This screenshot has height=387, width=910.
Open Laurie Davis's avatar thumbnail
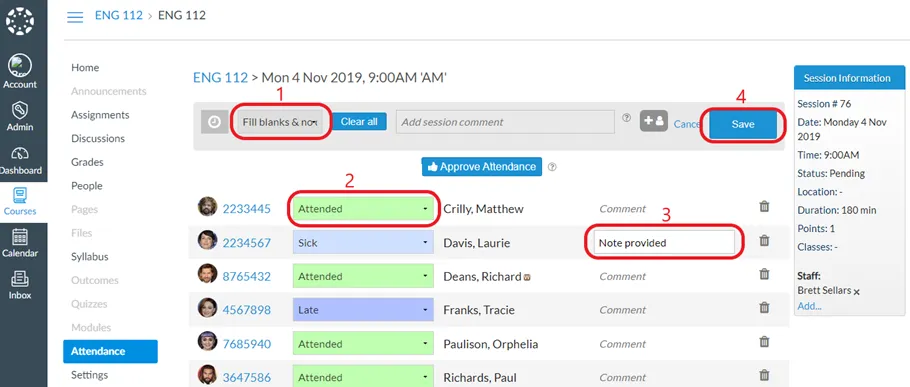tap(207, 240)
